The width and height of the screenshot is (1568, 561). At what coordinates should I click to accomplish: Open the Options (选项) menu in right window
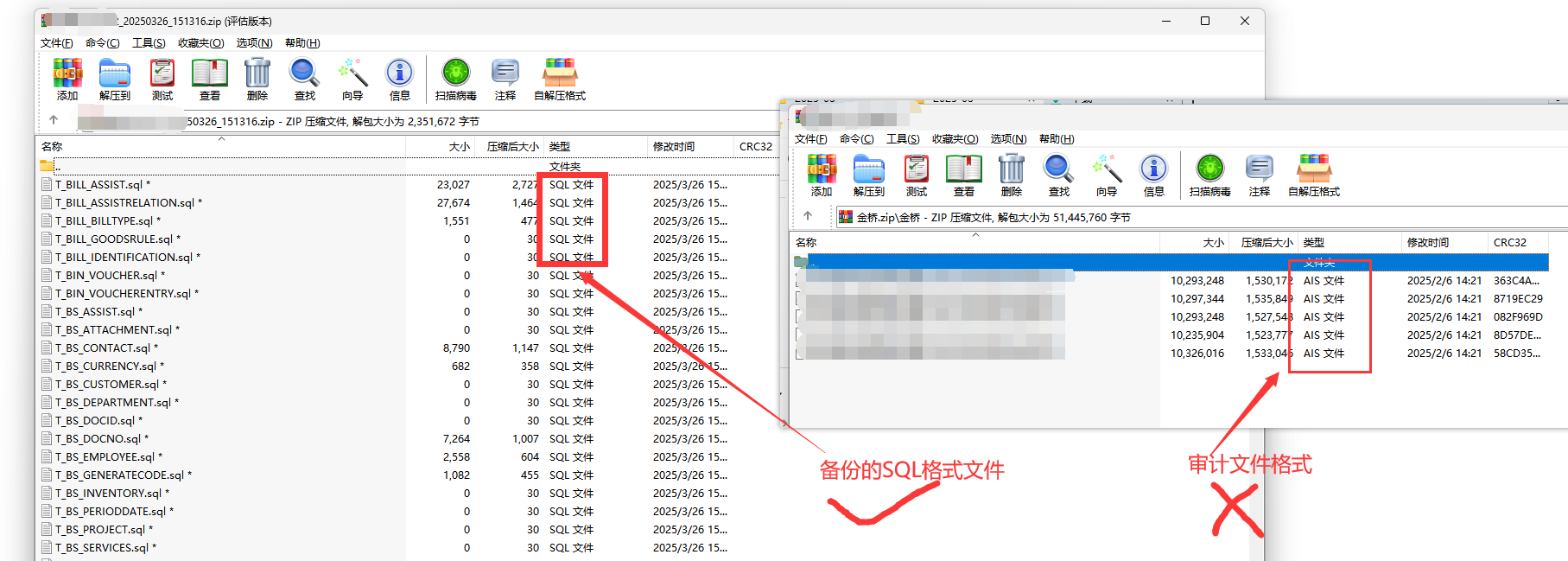click(1008, 139)
